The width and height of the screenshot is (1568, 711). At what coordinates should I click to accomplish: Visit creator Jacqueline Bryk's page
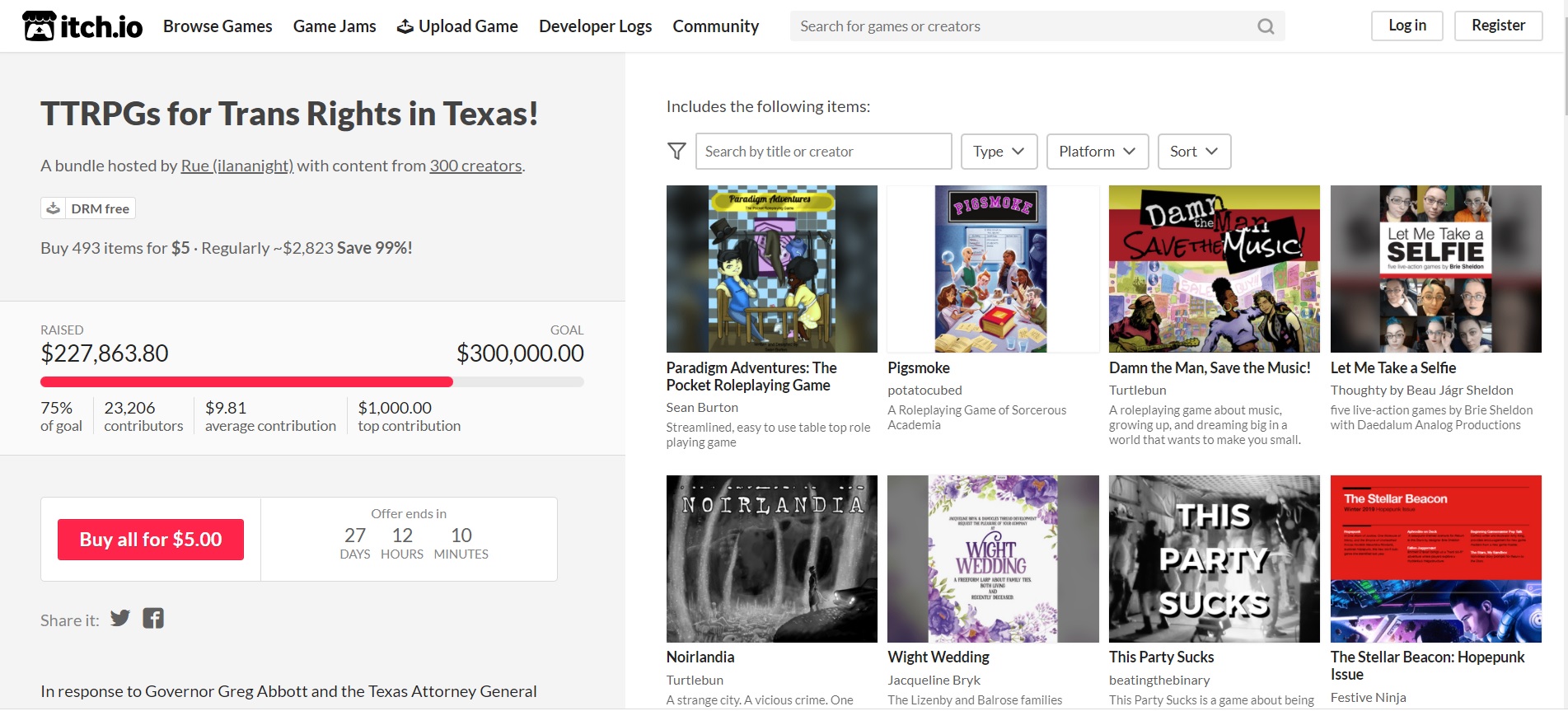(x=934, y=681)
